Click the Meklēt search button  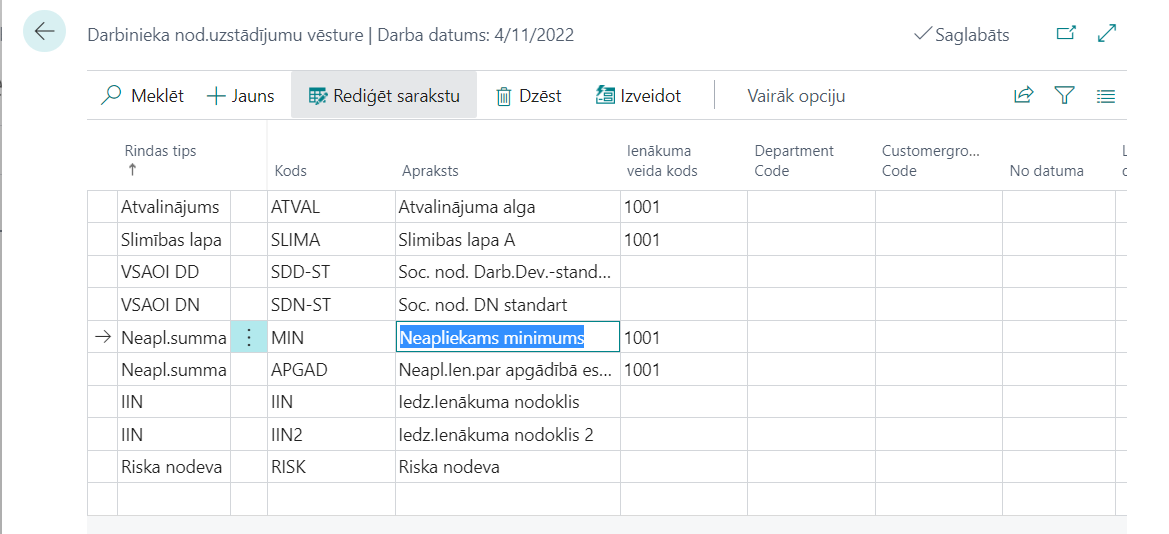click(143, 96)
